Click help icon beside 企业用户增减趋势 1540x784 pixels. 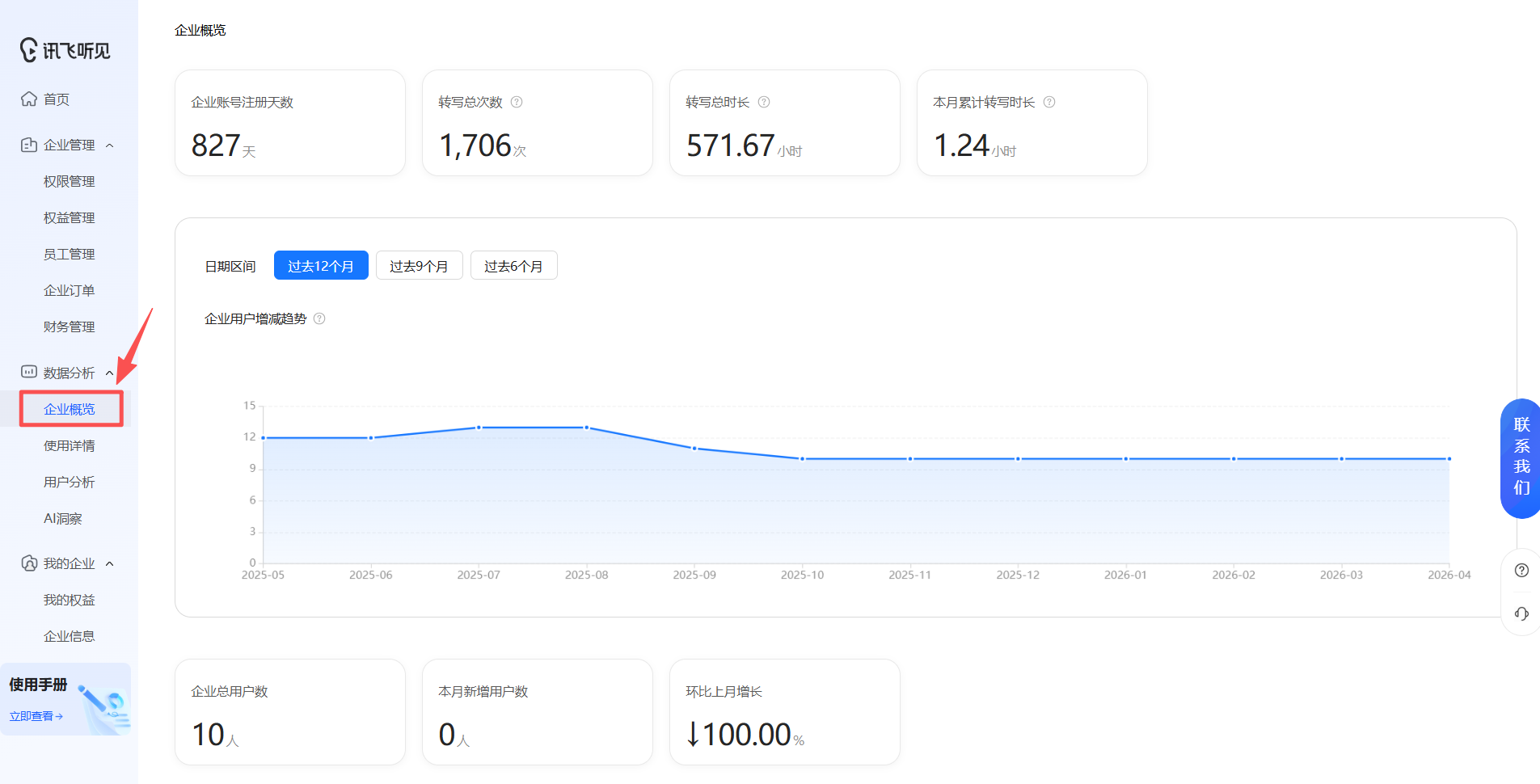[319, 318]
